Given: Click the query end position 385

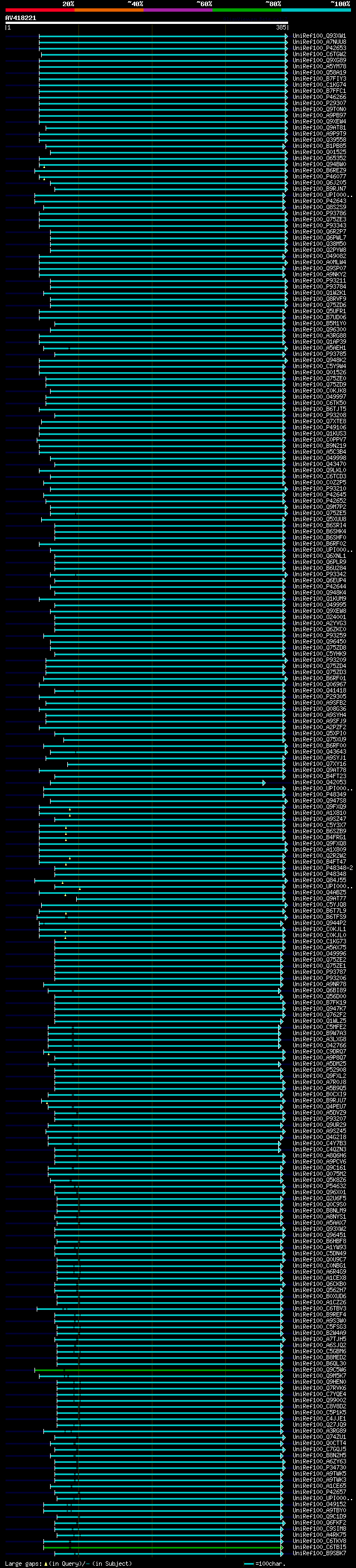Looking at the screenshot, I should pyautogui.click(x=280, y=27).
